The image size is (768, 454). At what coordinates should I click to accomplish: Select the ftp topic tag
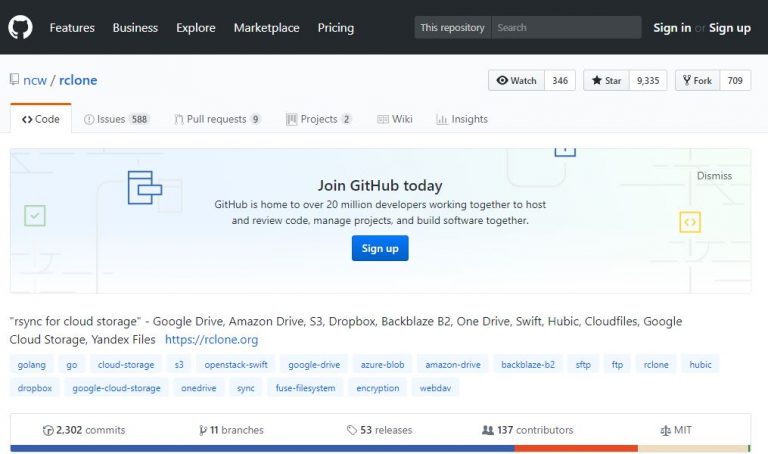coord(617,364)
